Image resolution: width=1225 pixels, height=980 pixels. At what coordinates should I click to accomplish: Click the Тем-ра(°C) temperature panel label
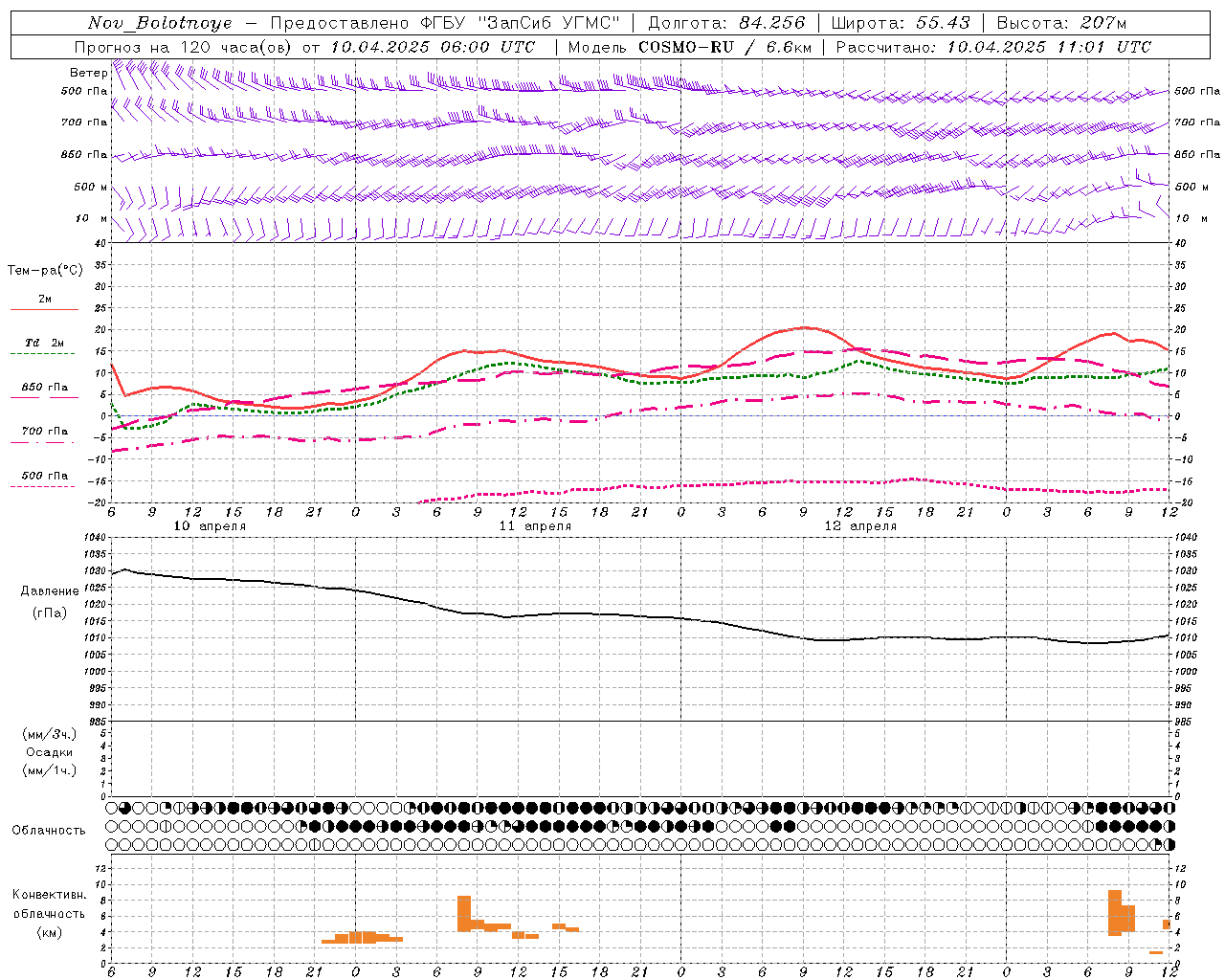point(45,271)
